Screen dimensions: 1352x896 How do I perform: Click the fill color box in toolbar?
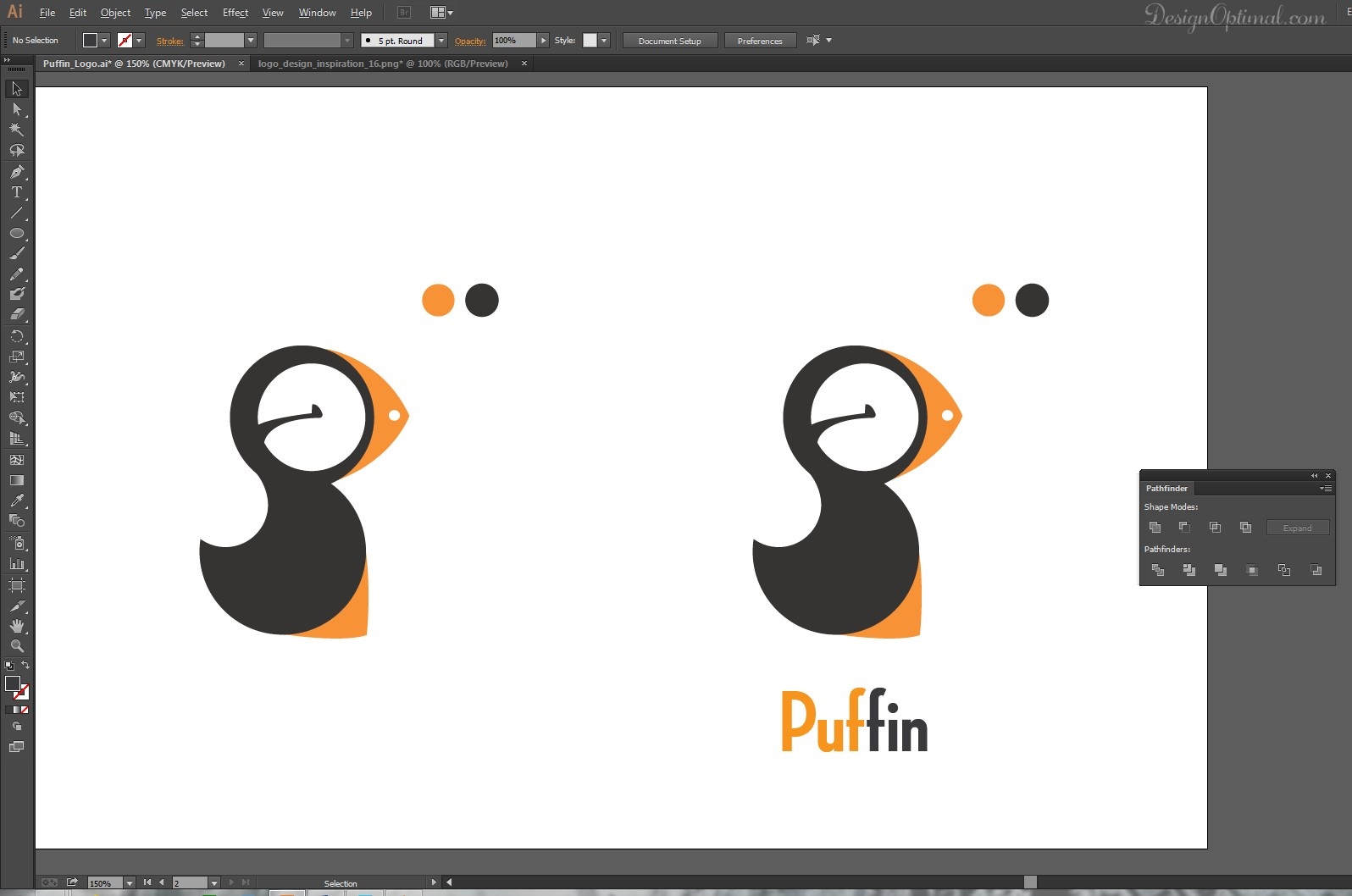(12, 683)
